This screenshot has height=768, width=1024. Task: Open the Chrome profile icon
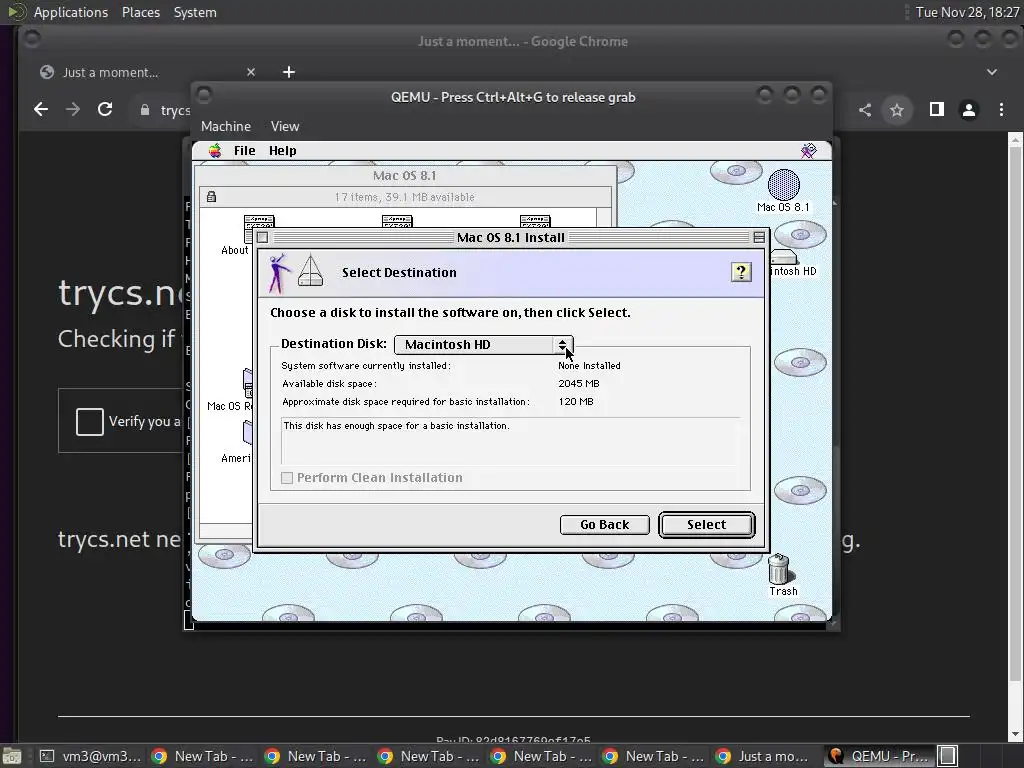(x=968, y=110)
